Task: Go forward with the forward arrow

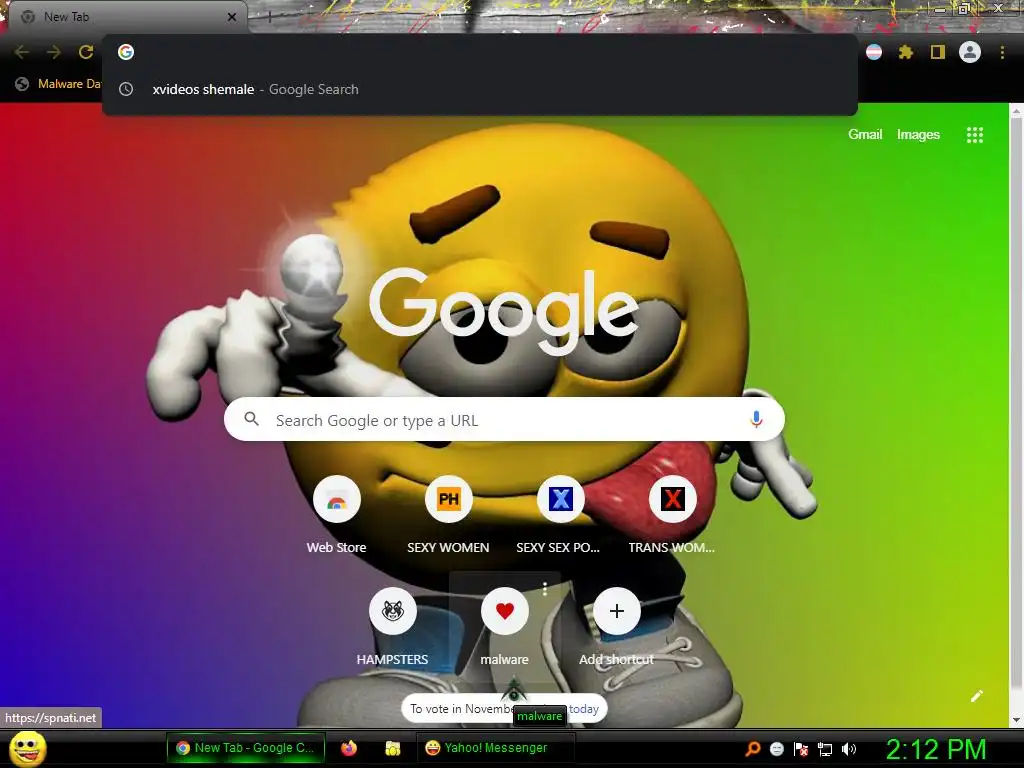Action: (x=54, y=52)
